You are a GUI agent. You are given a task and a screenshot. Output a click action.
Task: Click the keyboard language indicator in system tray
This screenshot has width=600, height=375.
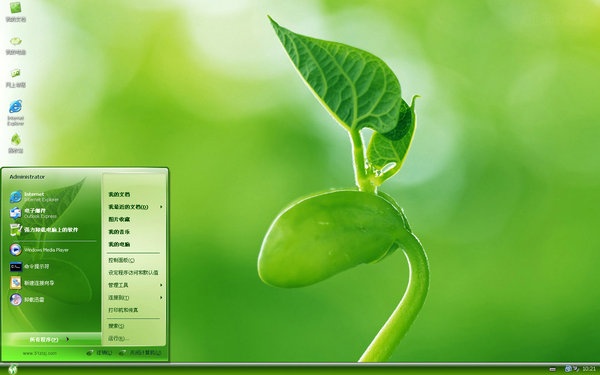click(553, 369)
